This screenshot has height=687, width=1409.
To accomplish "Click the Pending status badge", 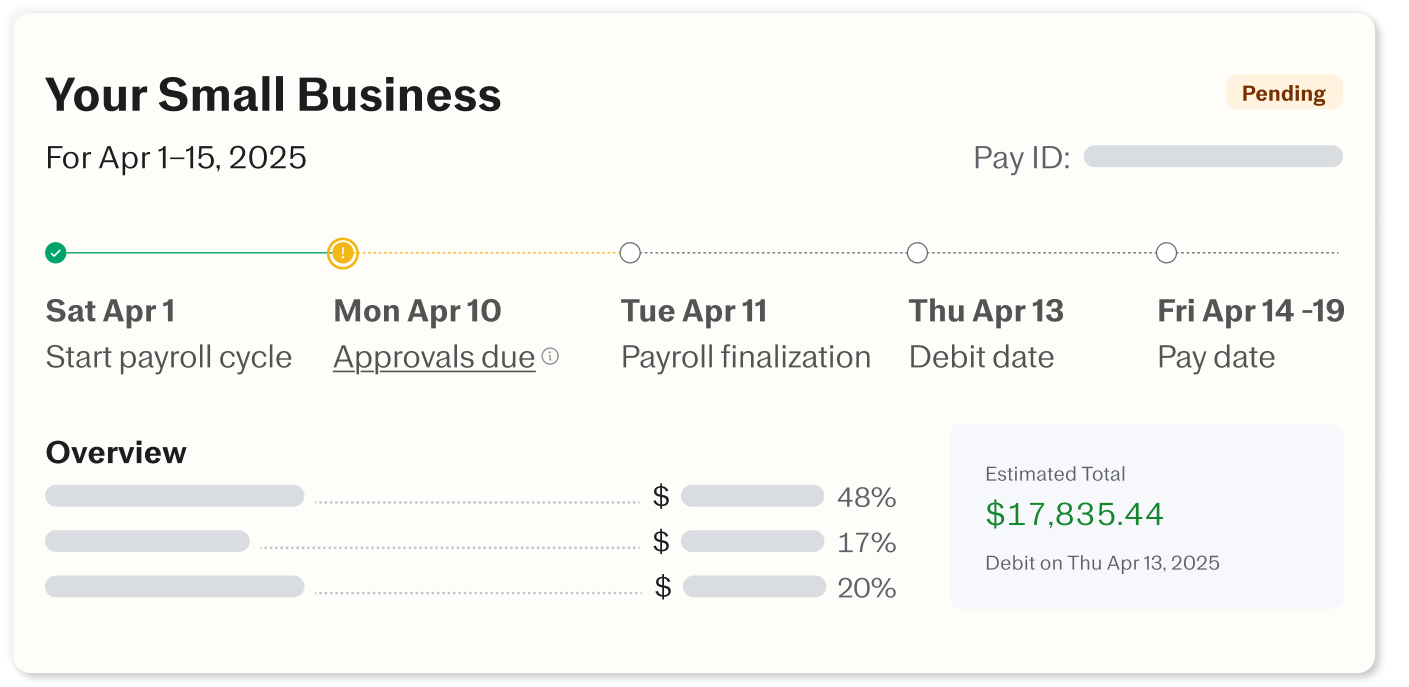I will click(1284, 93).
